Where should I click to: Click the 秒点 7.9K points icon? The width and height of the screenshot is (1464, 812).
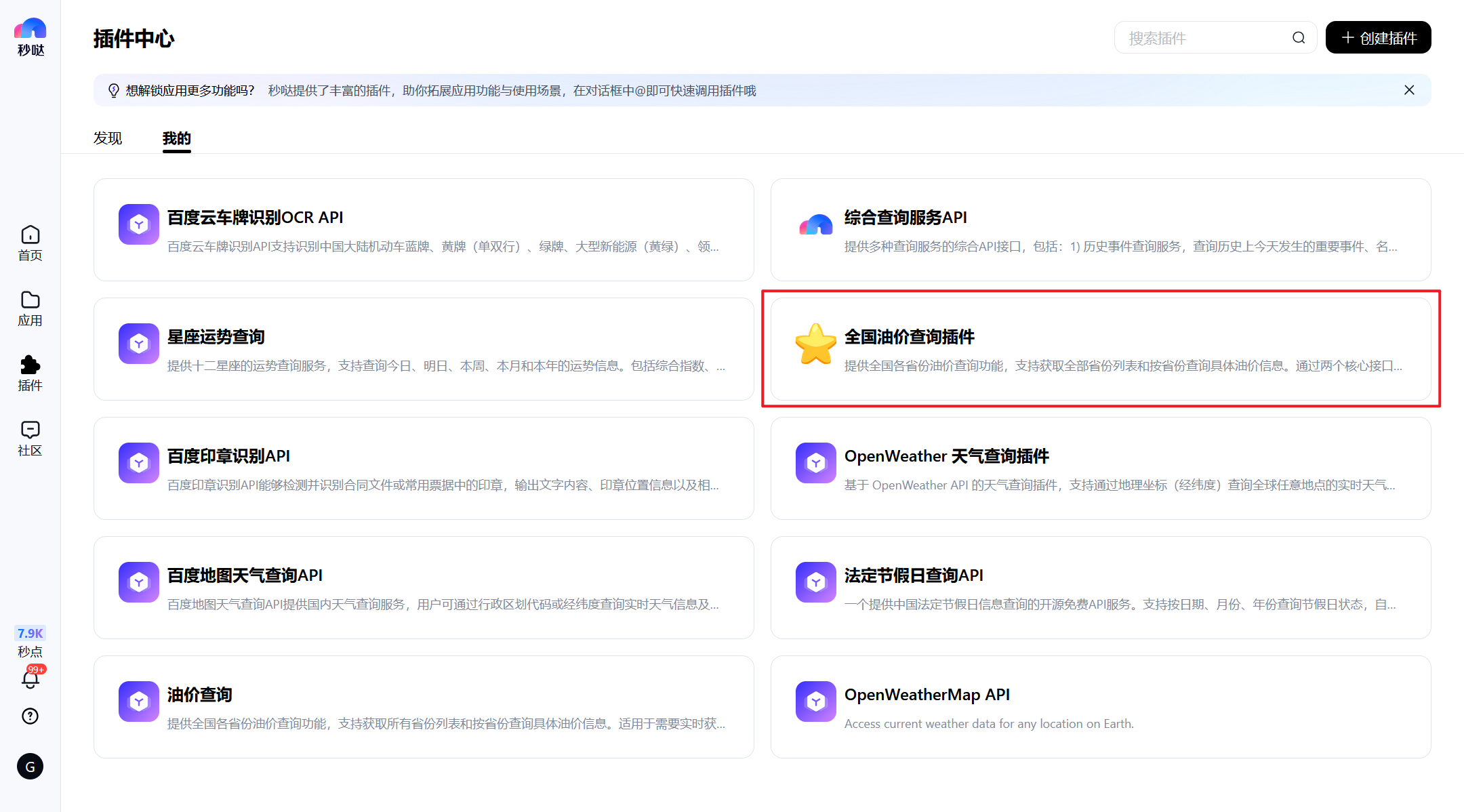pyautogui.click(x=30, y=641)
